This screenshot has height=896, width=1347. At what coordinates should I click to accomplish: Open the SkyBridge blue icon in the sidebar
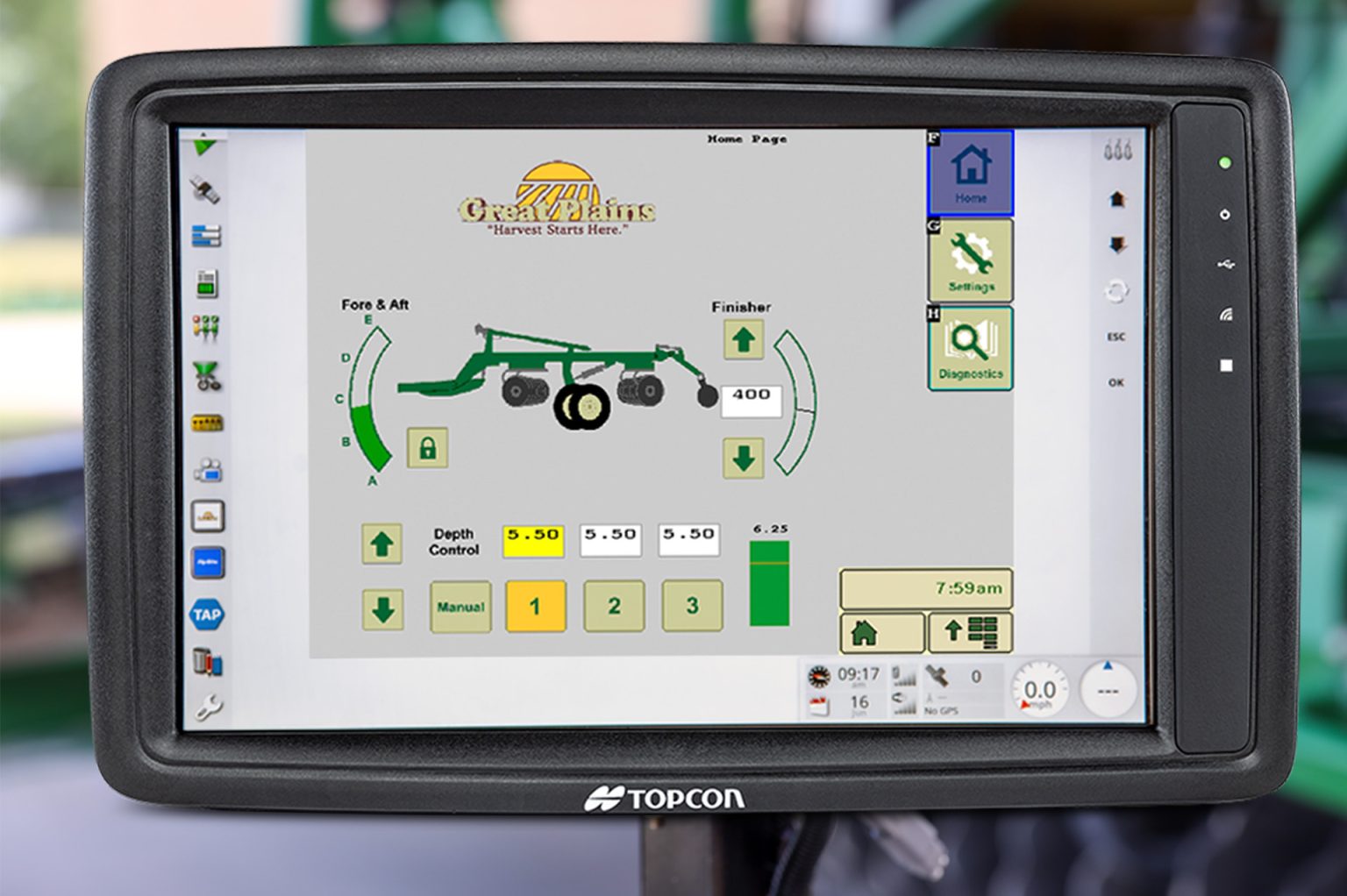pyautogui.click(x=208, y=561)
